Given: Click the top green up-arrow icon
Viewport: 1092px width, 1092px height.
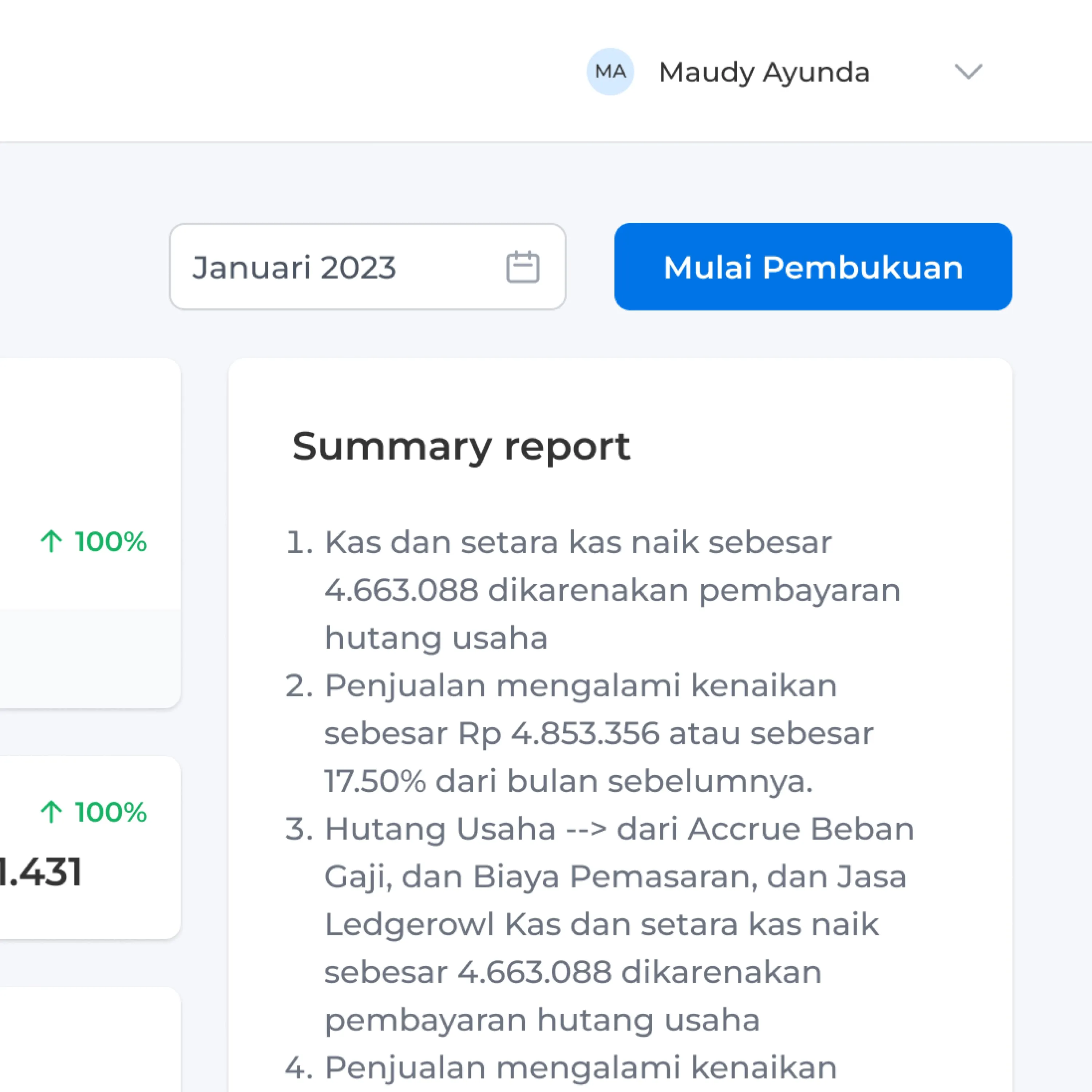Looking at the screenshot, I should (x=51, y=542).
